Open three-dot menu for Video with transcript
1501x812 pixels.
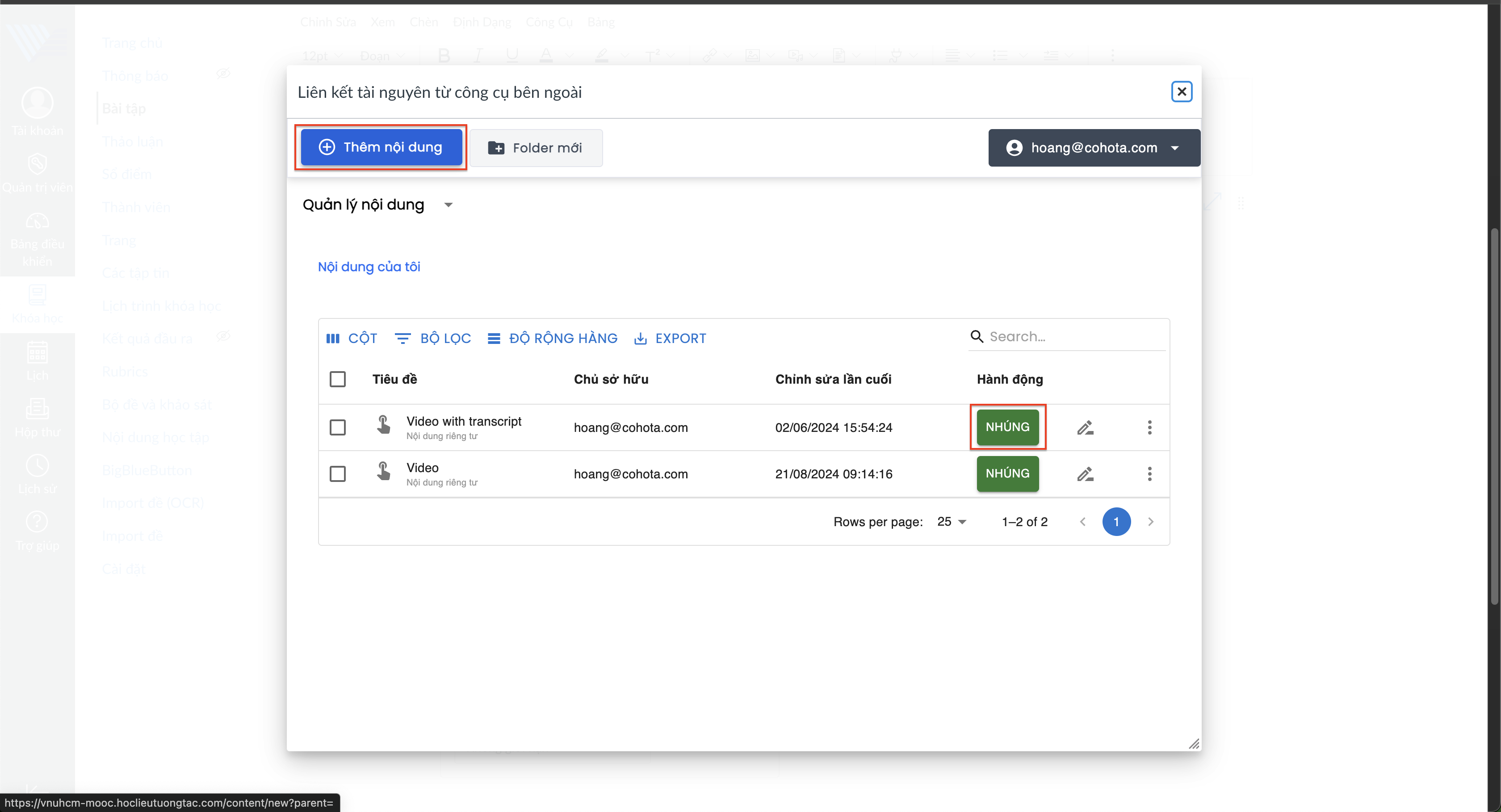(1149, 427)
